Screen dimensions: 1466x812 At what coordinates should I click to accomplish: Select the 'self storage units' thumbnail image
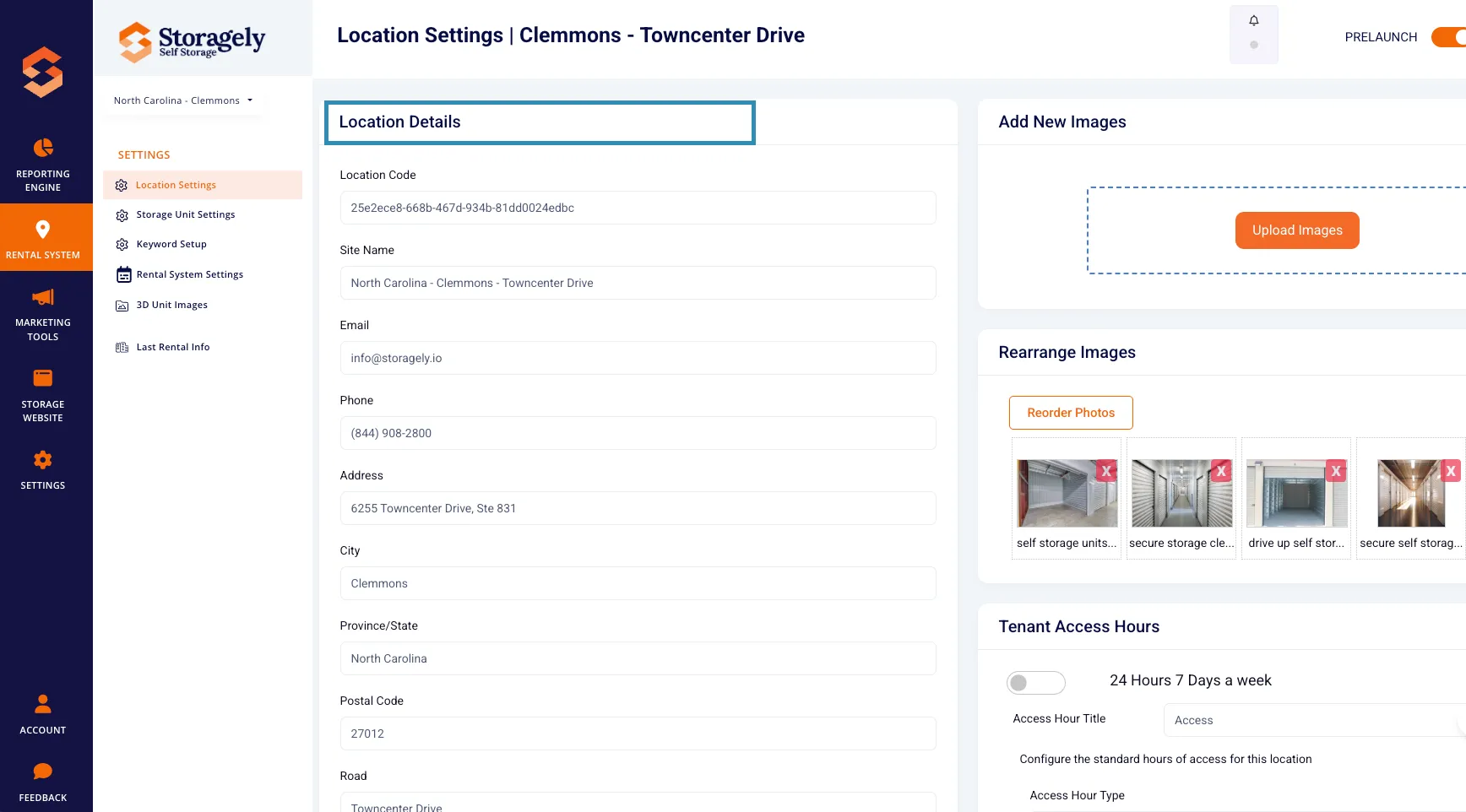coord(1067,494)
